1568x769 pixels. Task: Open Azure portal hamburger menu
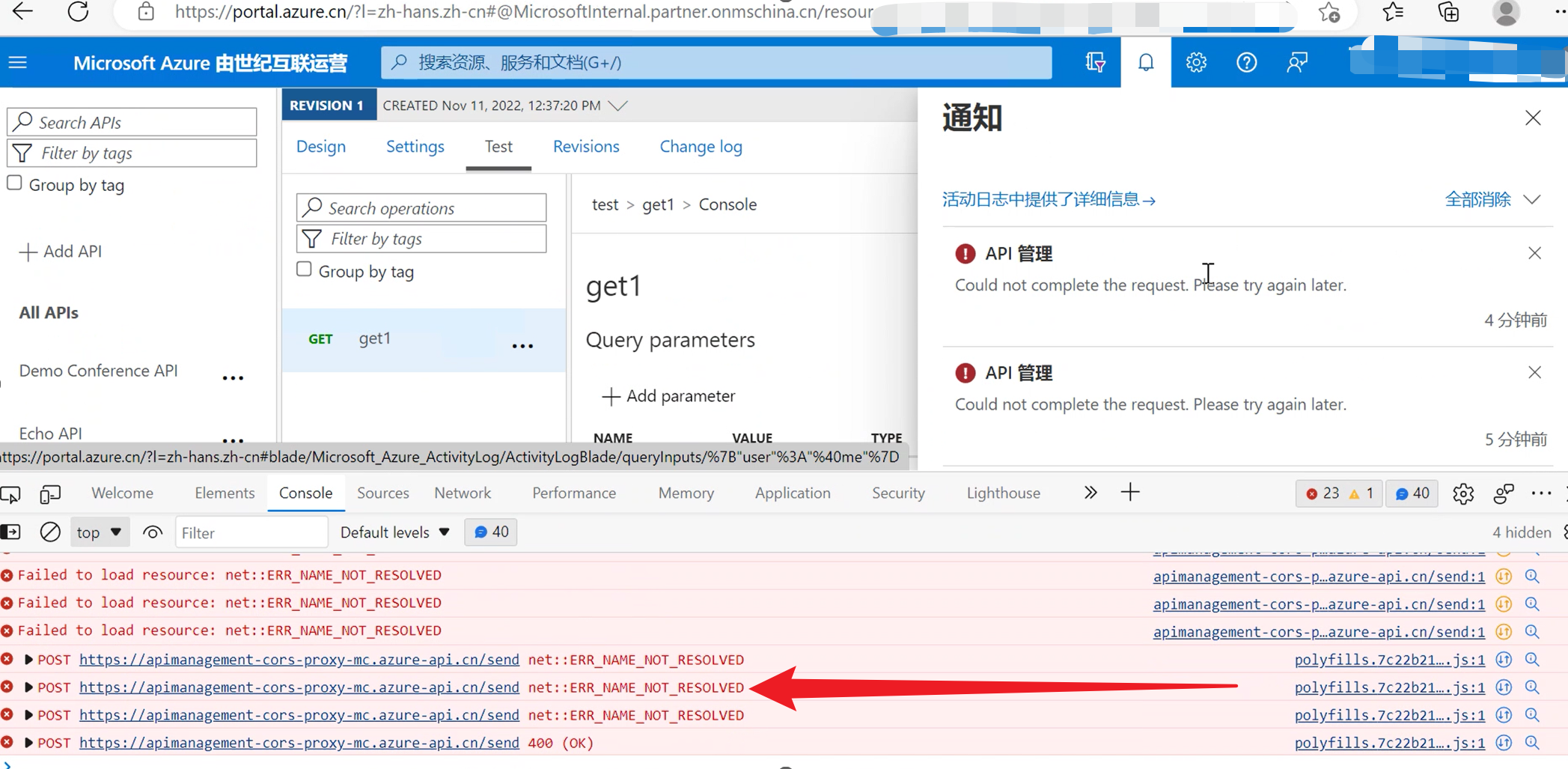18,63
